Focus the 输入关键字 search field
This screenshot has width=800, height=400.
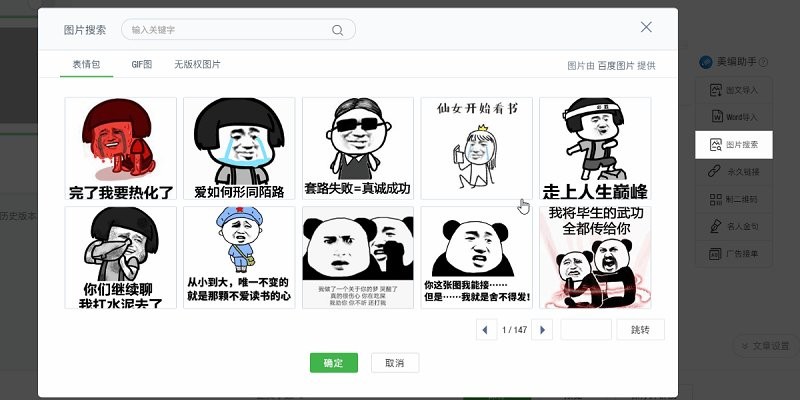[x=238, y=30]
